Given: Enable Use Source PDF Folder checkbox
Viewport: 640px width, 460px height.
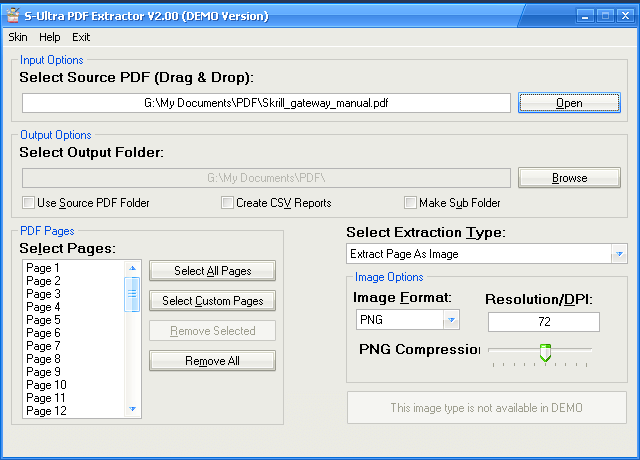Looking at the screenshot, I should pyautogui.click(x=29, y=203).
